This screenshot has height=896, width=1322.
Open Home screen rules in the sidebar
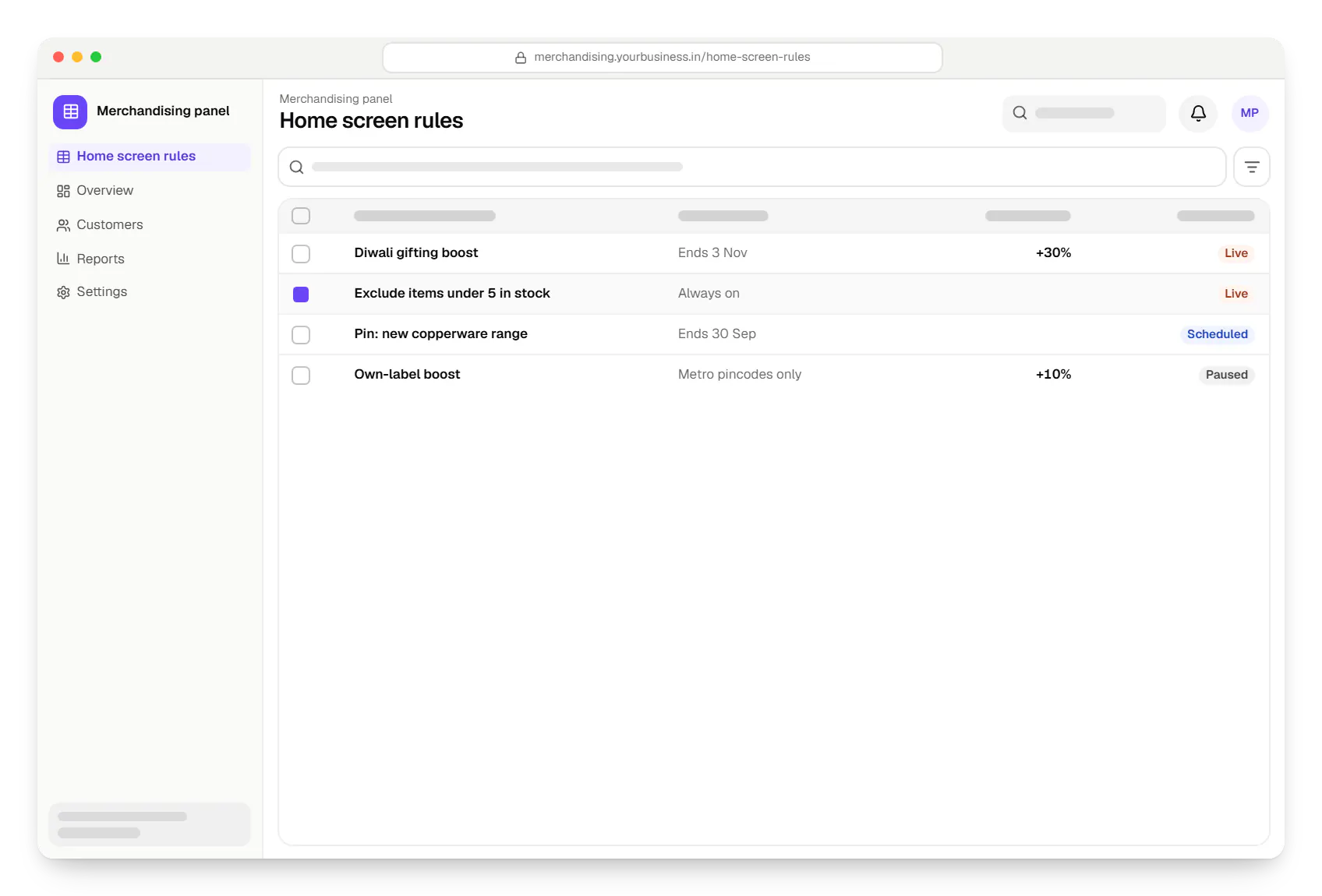click(150, 157)
